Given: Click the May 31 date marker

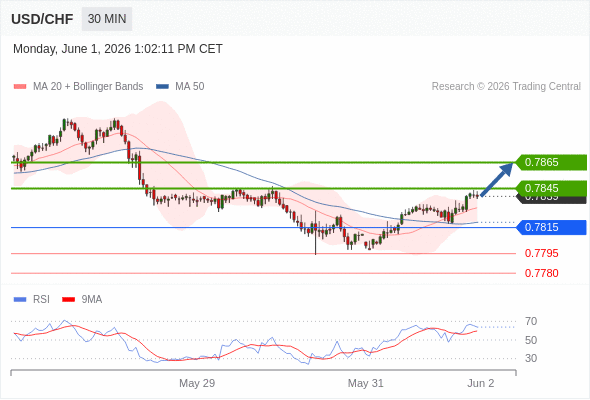Looking at the screenshot, I should tap(365, 383).
